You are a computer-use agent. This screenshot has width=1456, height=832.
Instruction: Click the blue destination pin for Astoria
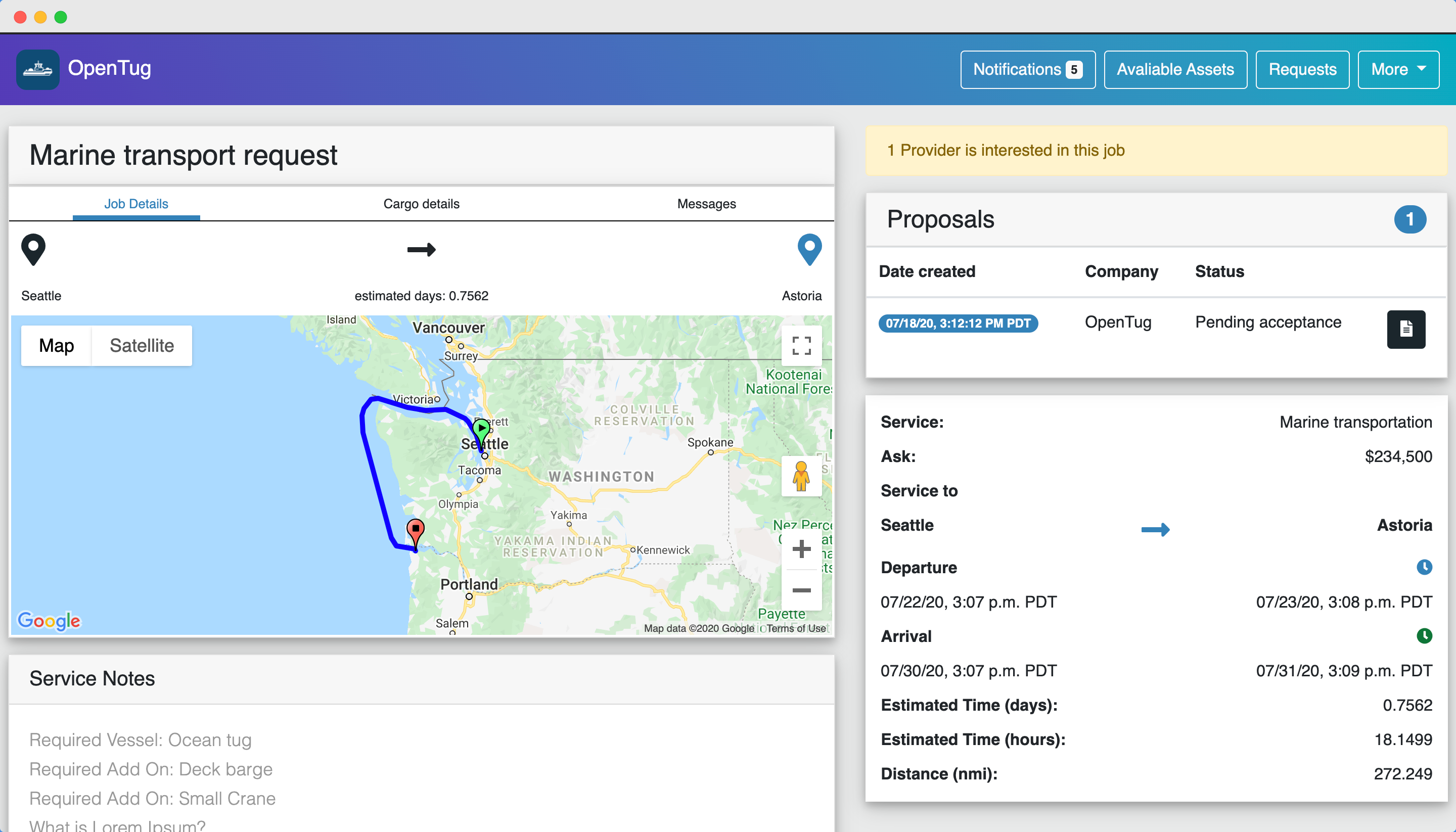click(x=809, y=250)
